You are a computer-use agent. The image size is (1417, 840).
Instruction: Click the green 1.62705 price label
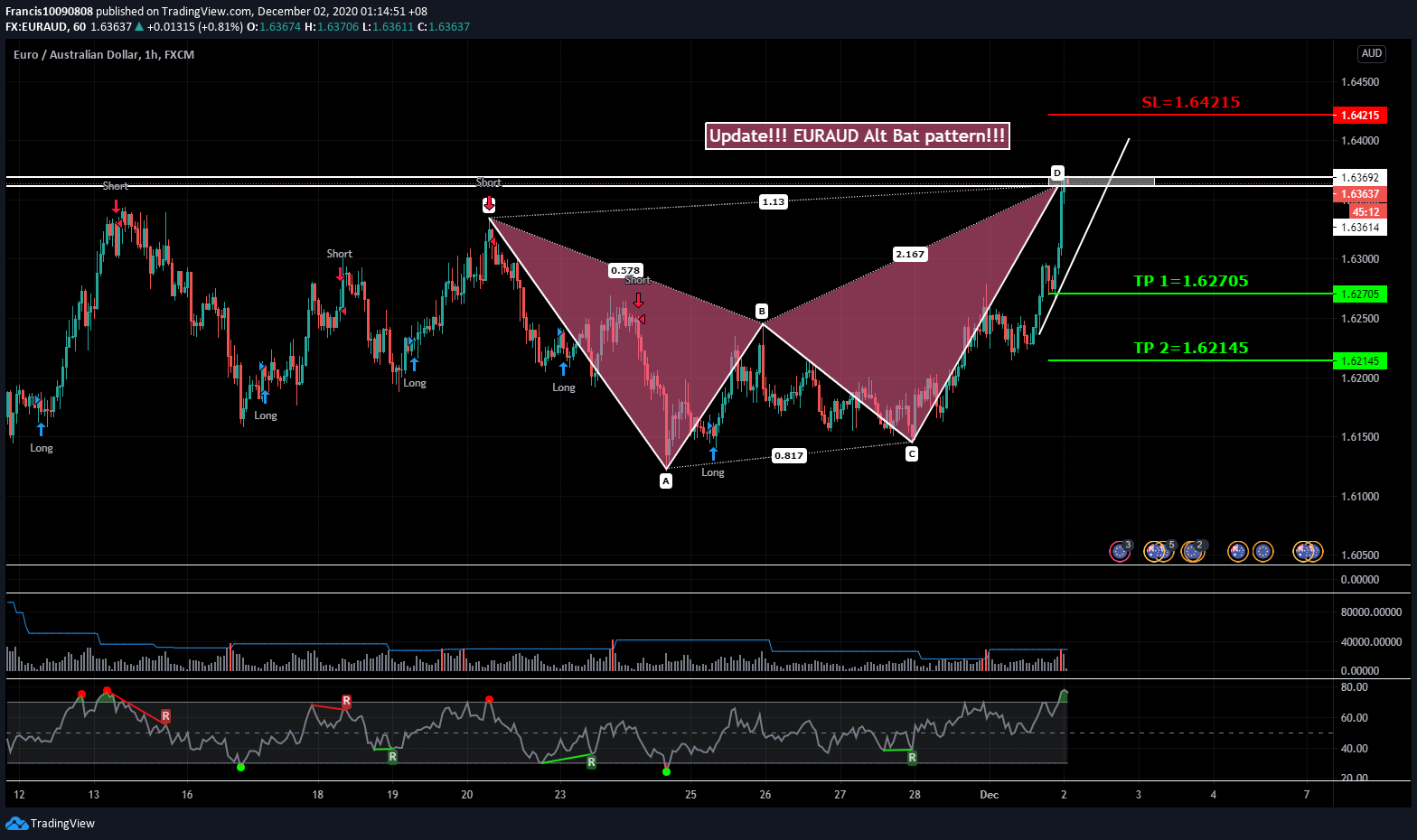click(x=1360, y=294)
